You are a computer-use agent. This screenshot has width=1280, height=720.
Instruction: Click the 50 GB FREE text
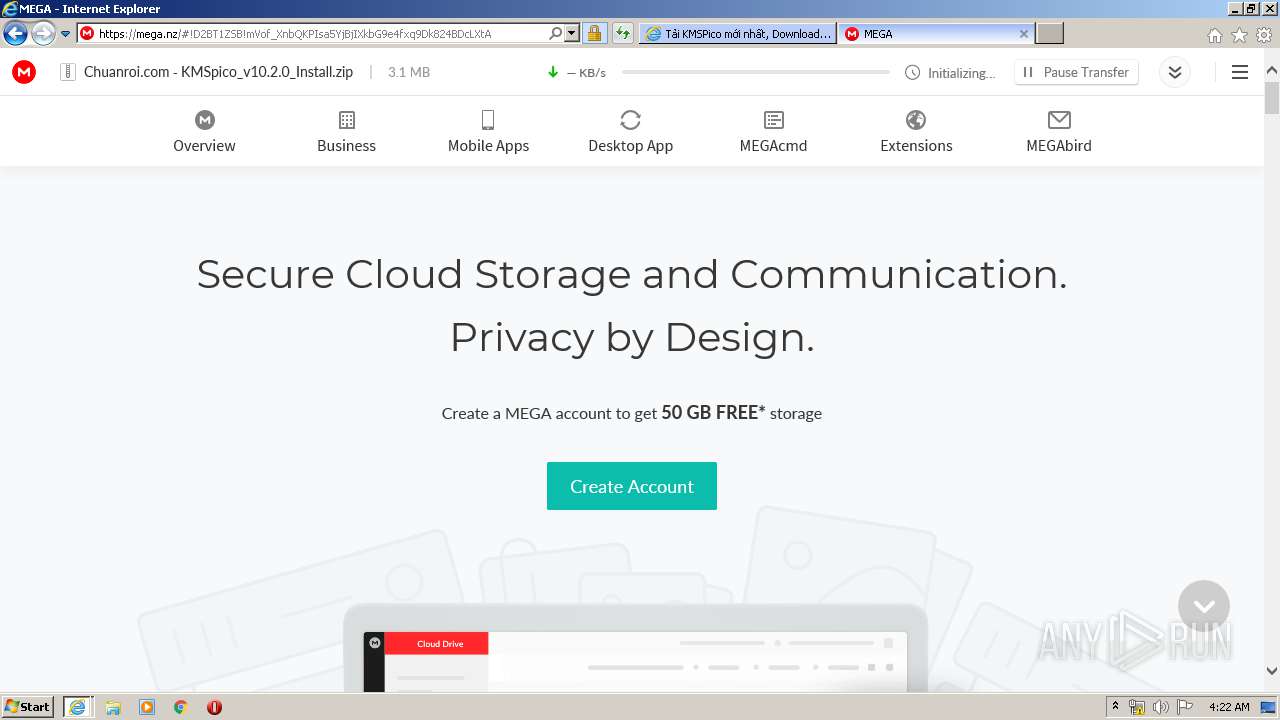[713, 412]
